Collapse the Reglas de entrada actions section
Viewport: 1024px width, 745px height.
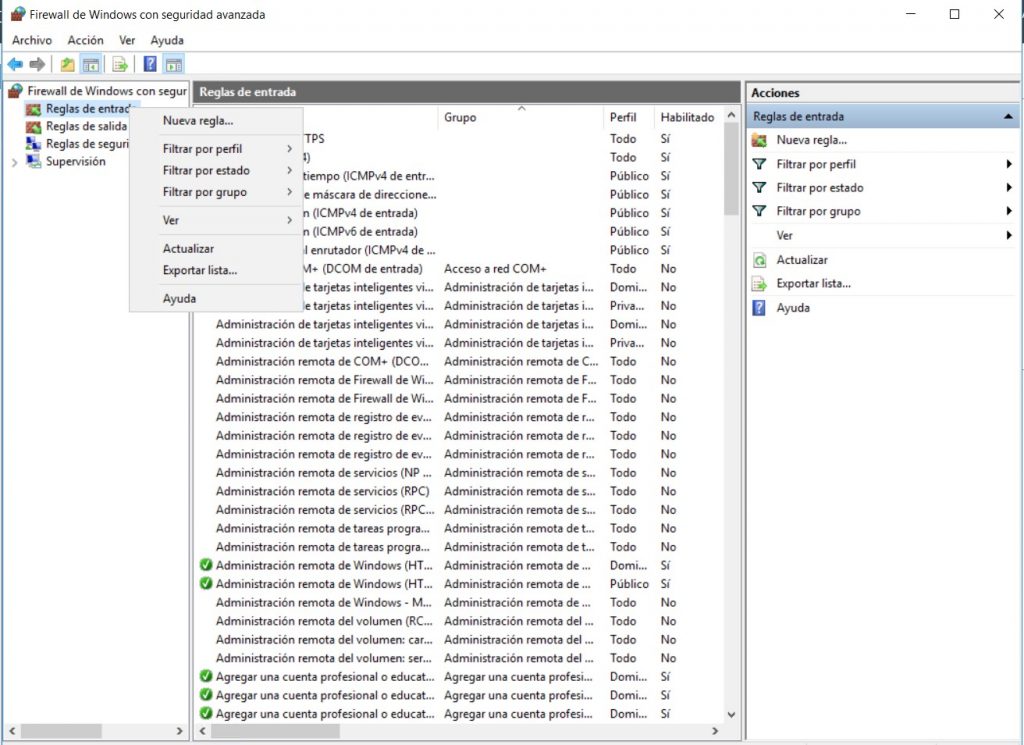point(1008,117)
